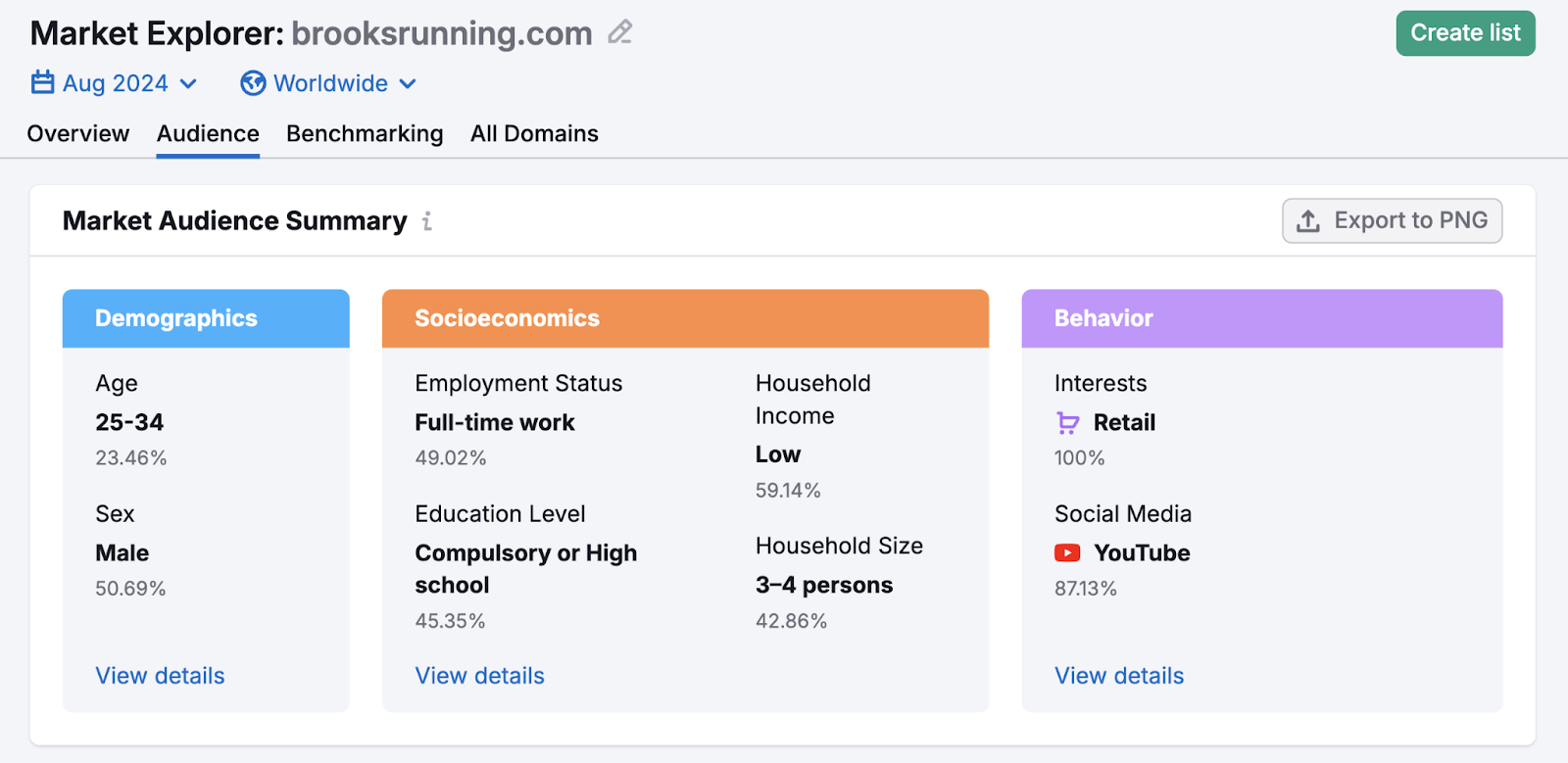The width and height of the screenshot is (1568, 763).
Task: Click the 'Employment Status' label
Action: [518, 384]
